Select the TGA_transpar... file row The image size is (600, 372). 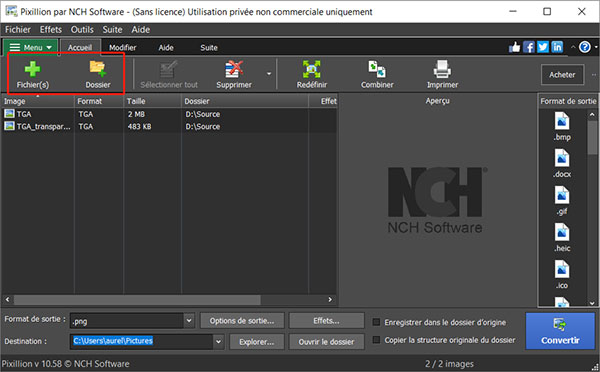pyautogui.click(x=169, y=126)
